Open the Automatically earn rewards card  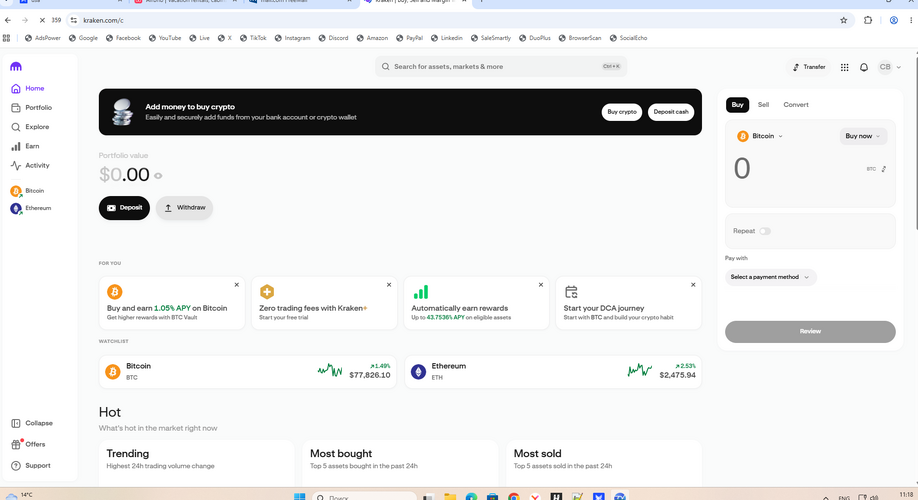click(x=477, y=303)
